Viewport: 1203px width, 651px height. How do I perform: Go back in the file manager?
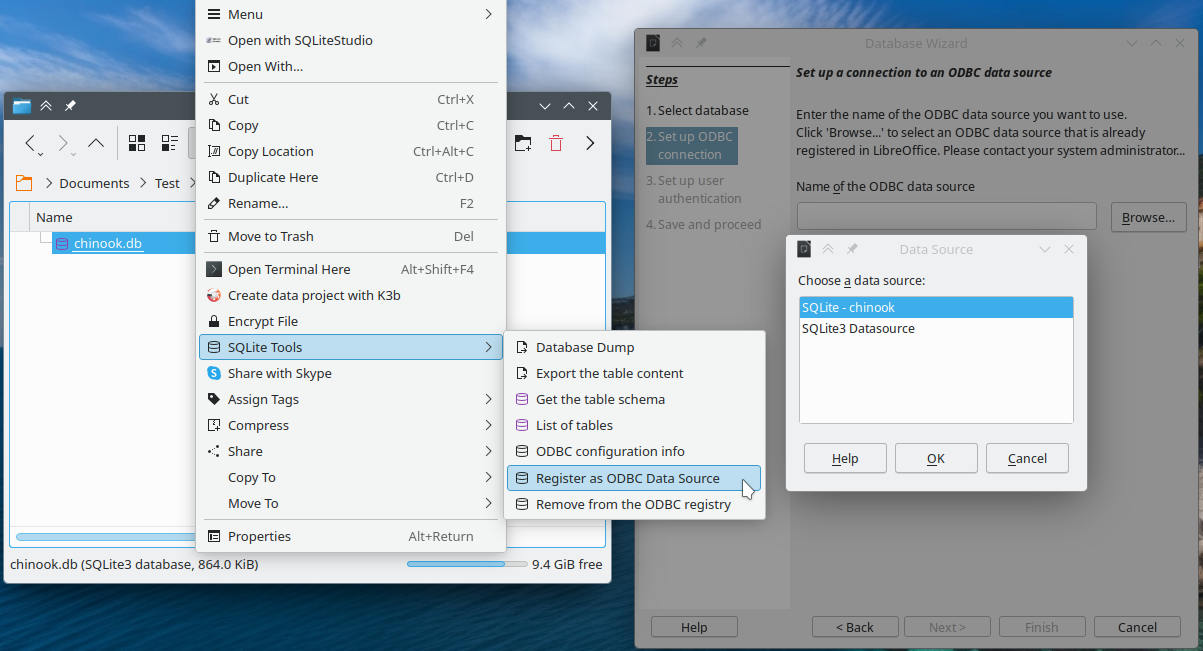(x=33, y=143)
